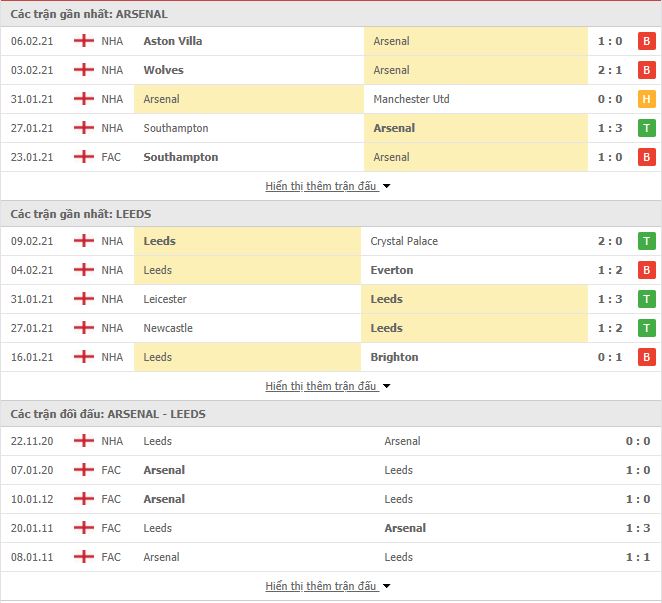Click 1:3 score of 20.01.11 FAC match

click(x=638, y=528)
